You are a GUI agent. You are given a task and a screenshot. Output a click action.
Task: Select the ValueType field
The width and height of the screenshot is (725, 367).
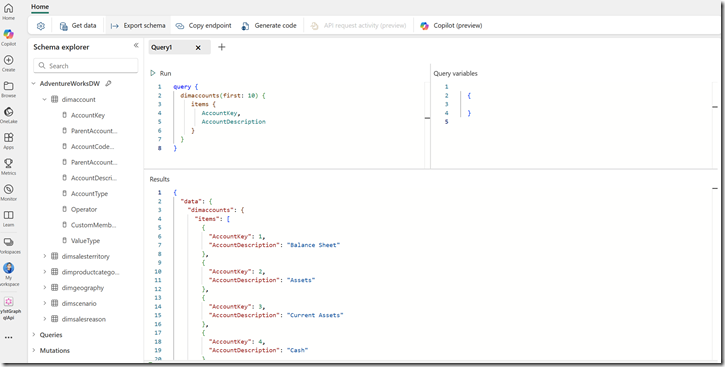click(x=85, y=241)
